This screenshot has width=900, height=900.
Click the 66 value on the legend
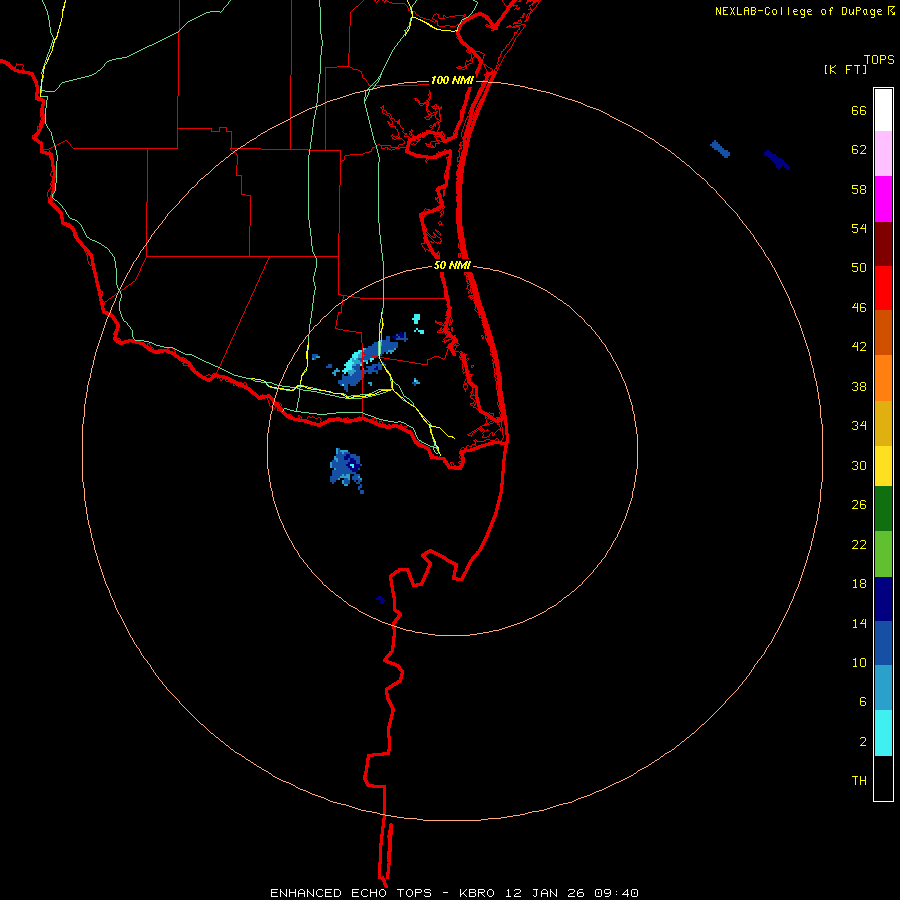859,110
